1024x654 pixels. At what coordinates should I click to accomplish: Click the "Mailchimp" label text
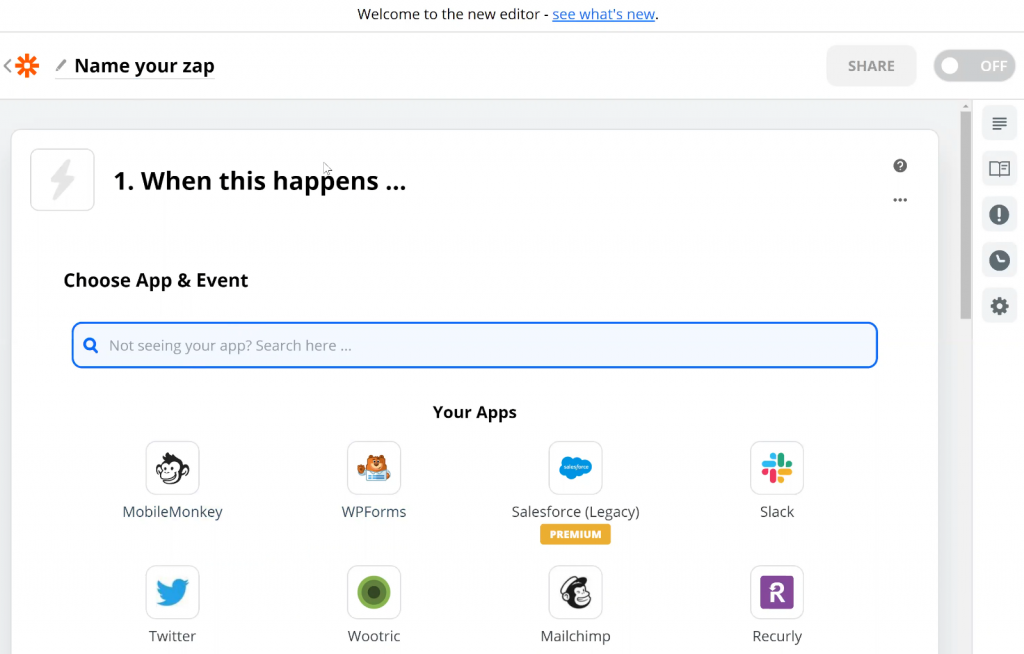[x=575, y=636]
